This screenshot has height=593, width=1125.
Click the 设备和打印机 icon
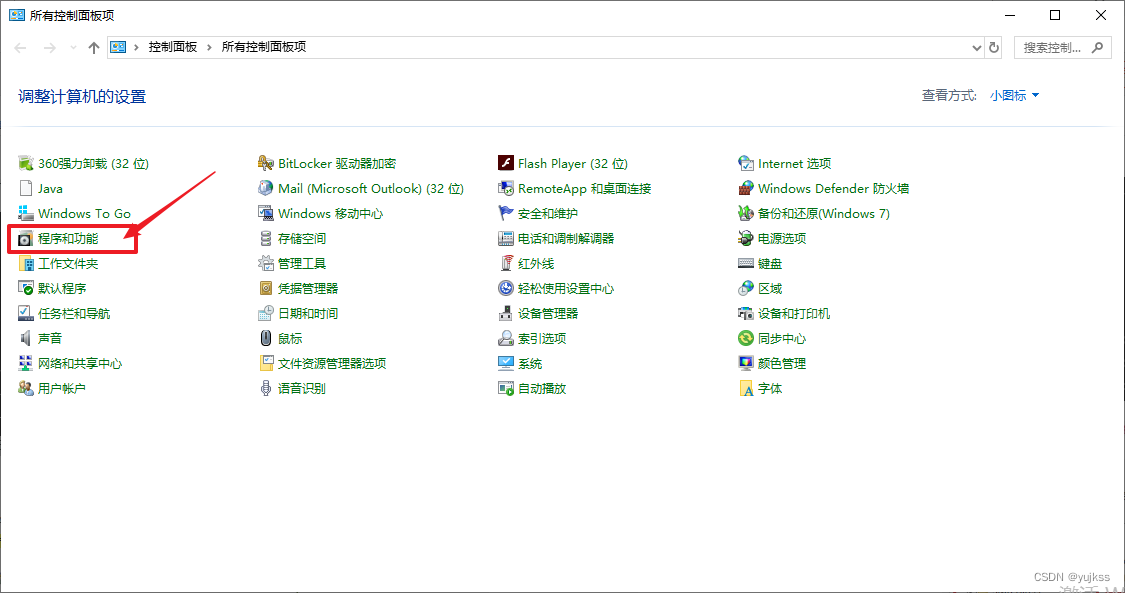746,313
